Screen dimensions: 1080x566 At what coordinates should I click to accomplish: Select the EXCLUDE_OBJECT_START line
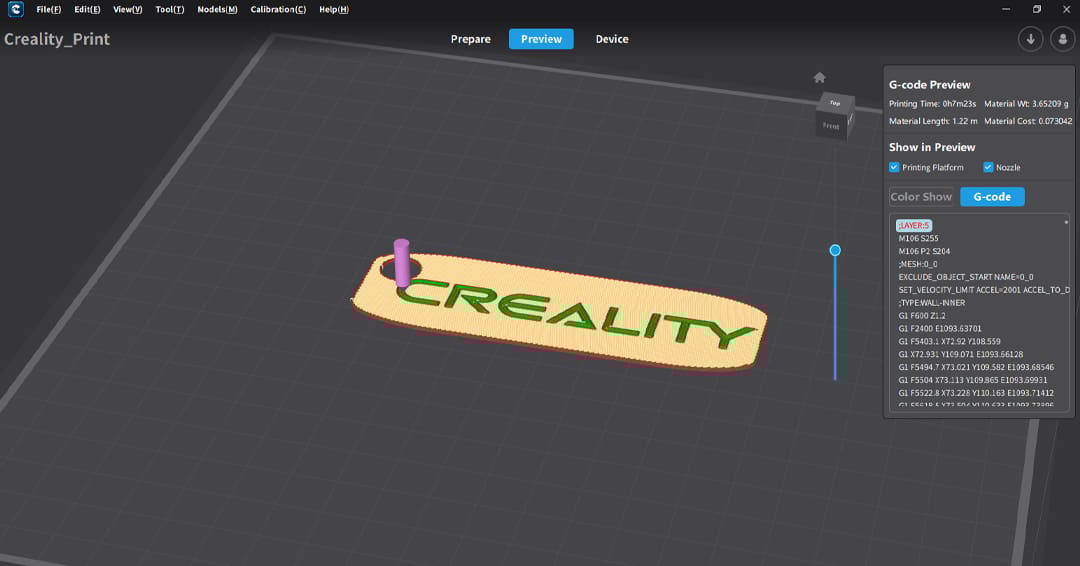point(966,277)
